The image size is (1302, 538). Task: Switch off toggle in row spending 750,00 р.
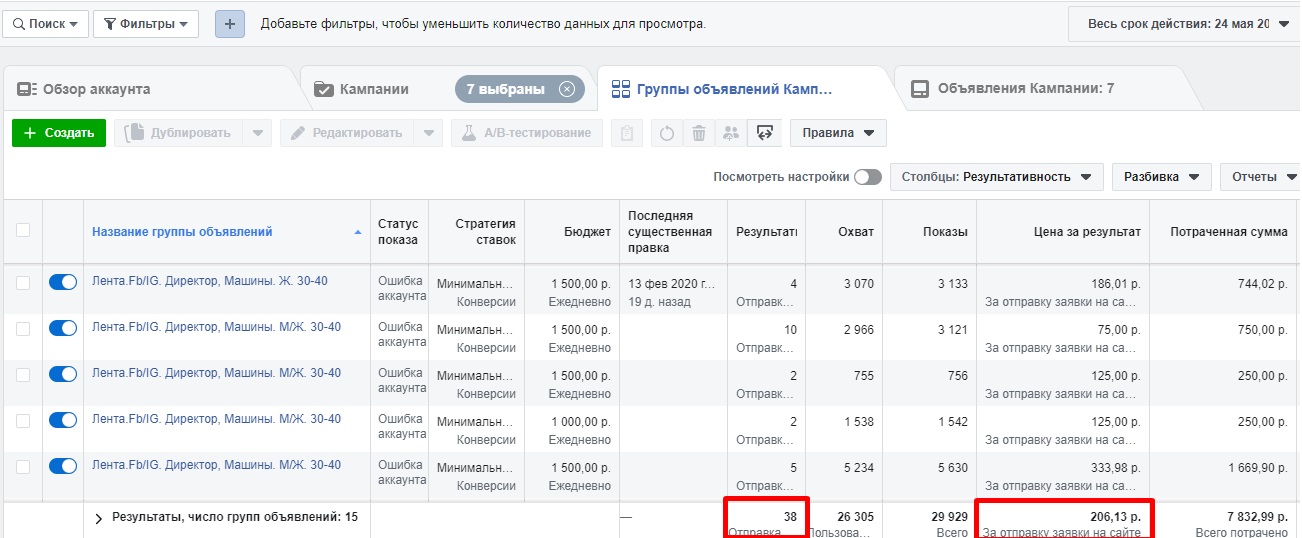pos(63,328)
